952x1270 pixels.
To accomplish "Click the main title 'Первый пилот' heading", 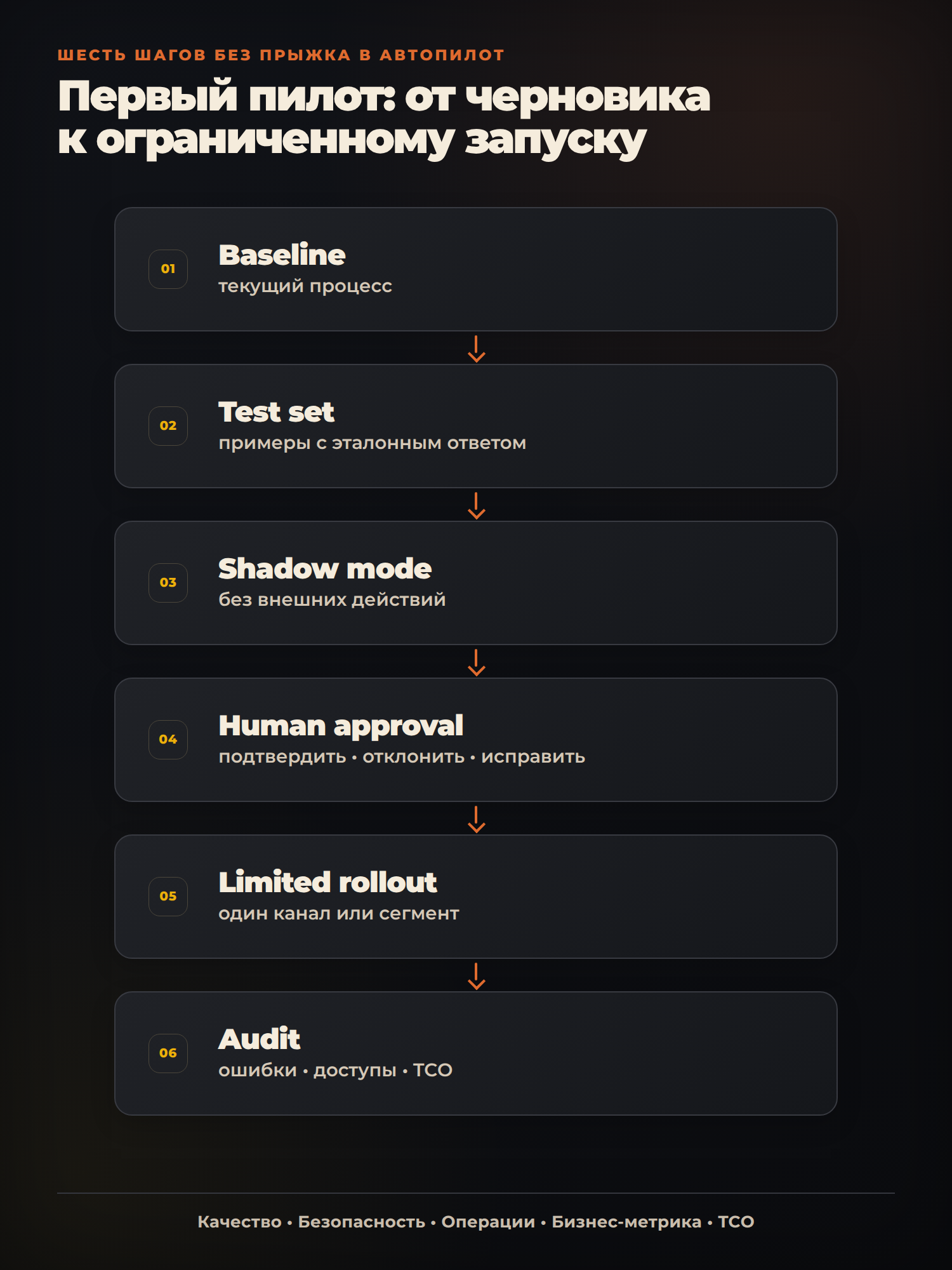I will pos(384,118).
